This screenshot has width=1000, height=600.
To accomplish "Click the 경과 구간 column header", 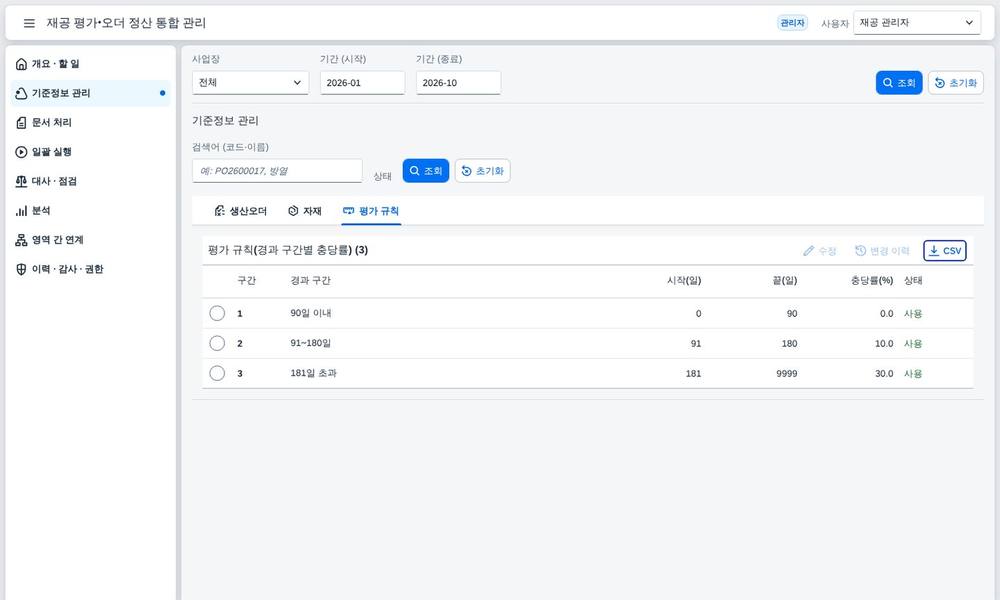I will point(311,281).
